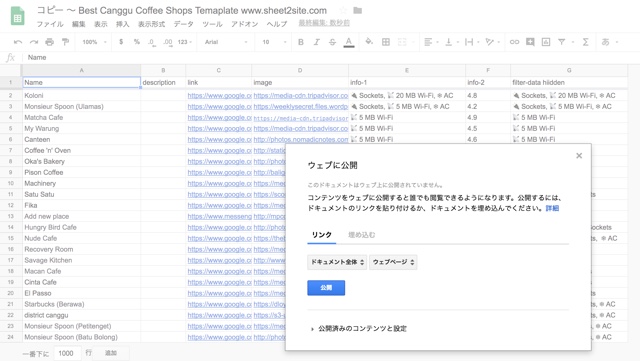Redo the last action
Image resolution: width=640 pixels, height=361 pixels.
[34, 42]
